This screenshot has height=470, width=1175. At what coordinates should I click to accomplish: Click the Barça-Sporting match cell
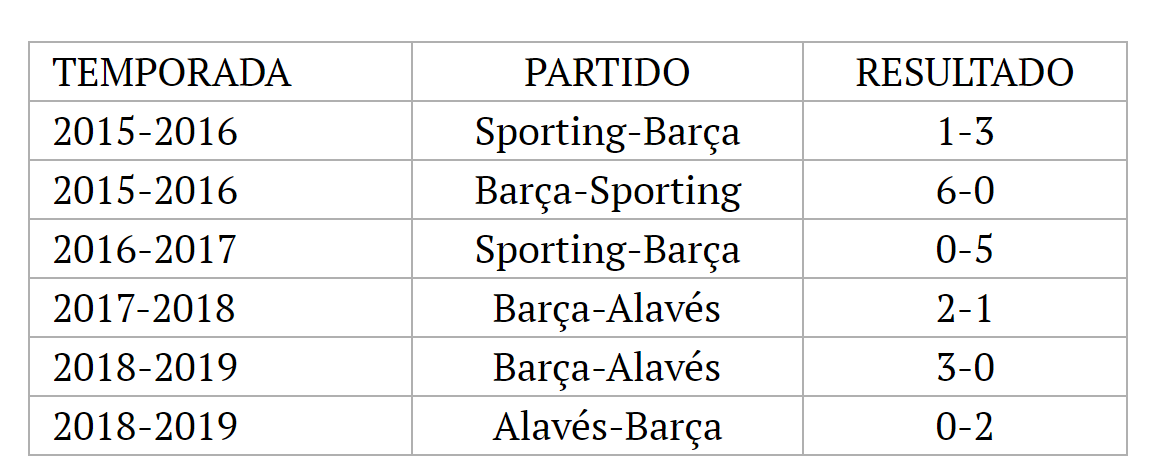tap(608, 190)
